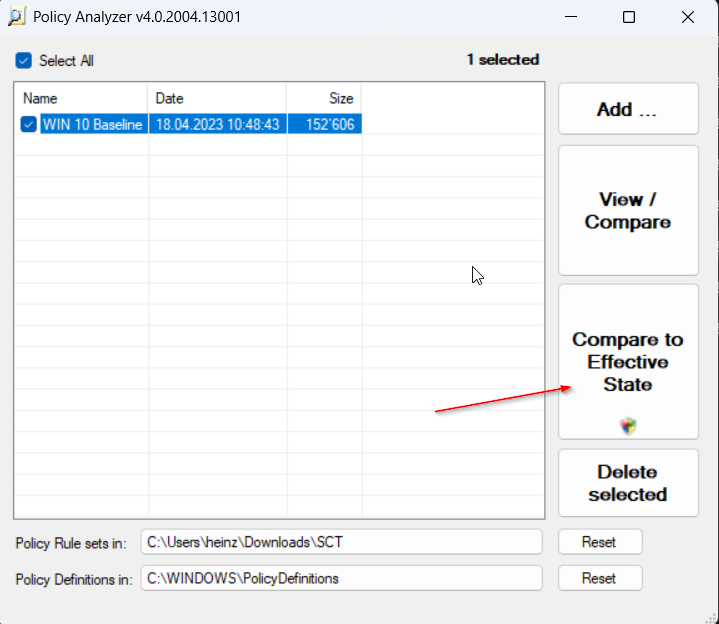Sort list by the Size column header

325,98
